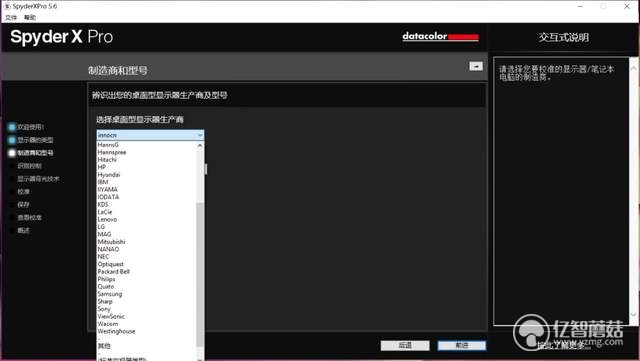Choose HannsG from the manufacturer list

[x=147, y=145]
